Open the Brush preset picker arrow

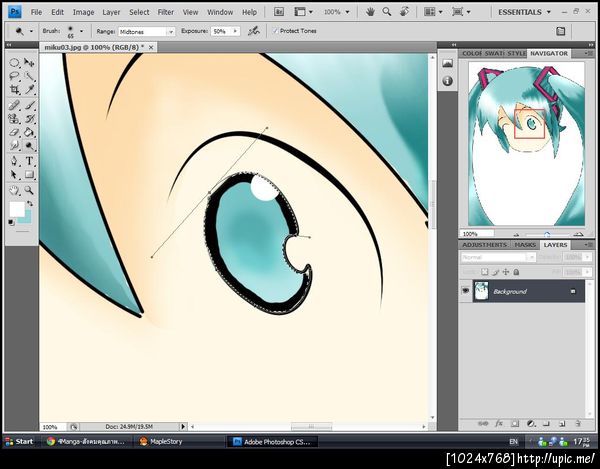tap(81, 31)
